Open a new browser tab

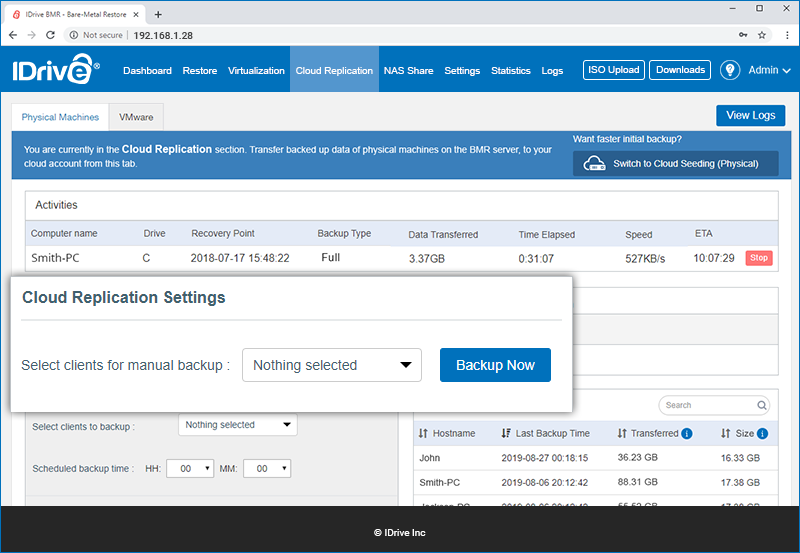coord(158,14)
